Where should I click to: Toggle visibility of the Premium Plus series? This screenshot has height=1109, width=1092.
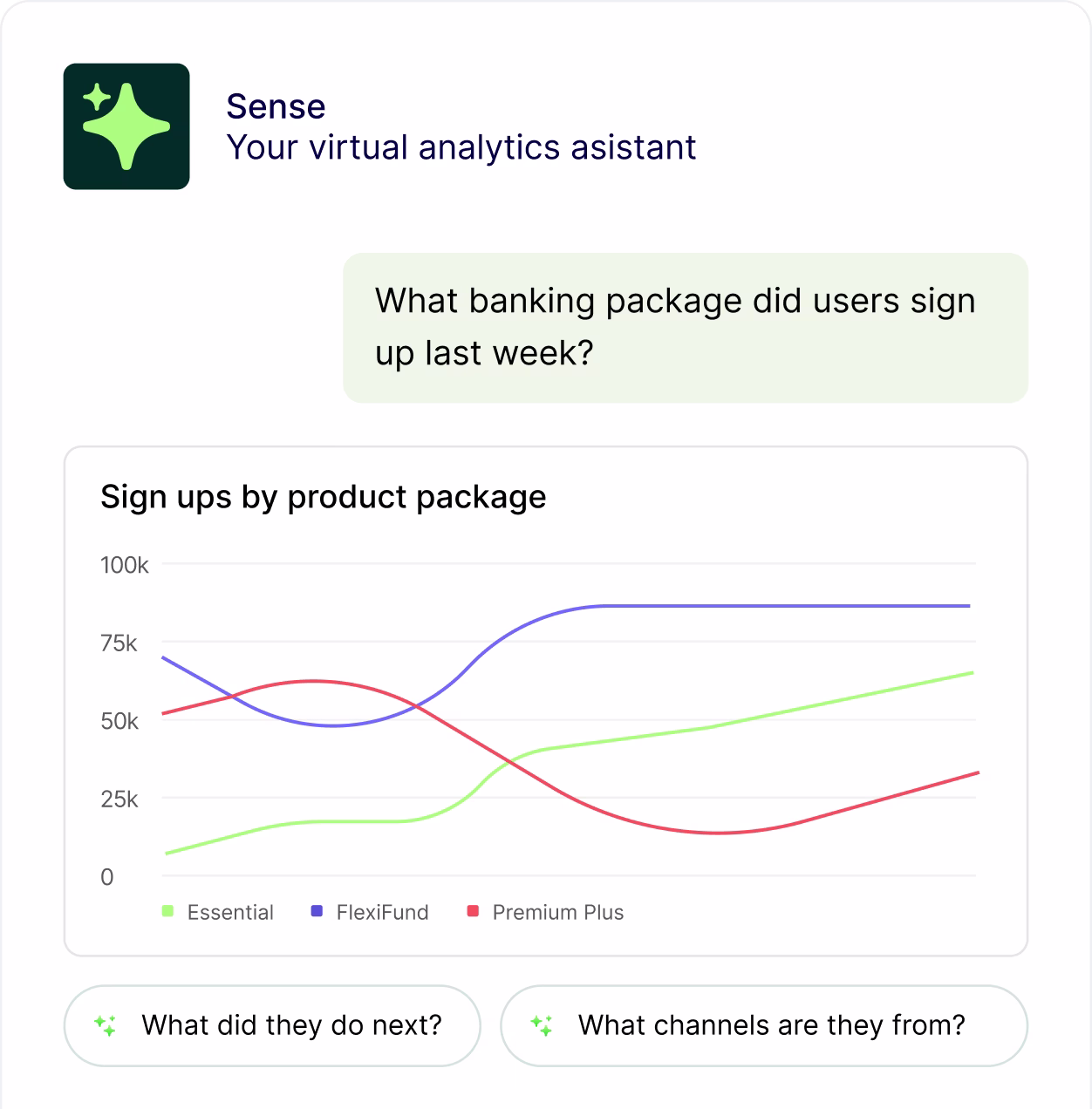pos(474,912)
